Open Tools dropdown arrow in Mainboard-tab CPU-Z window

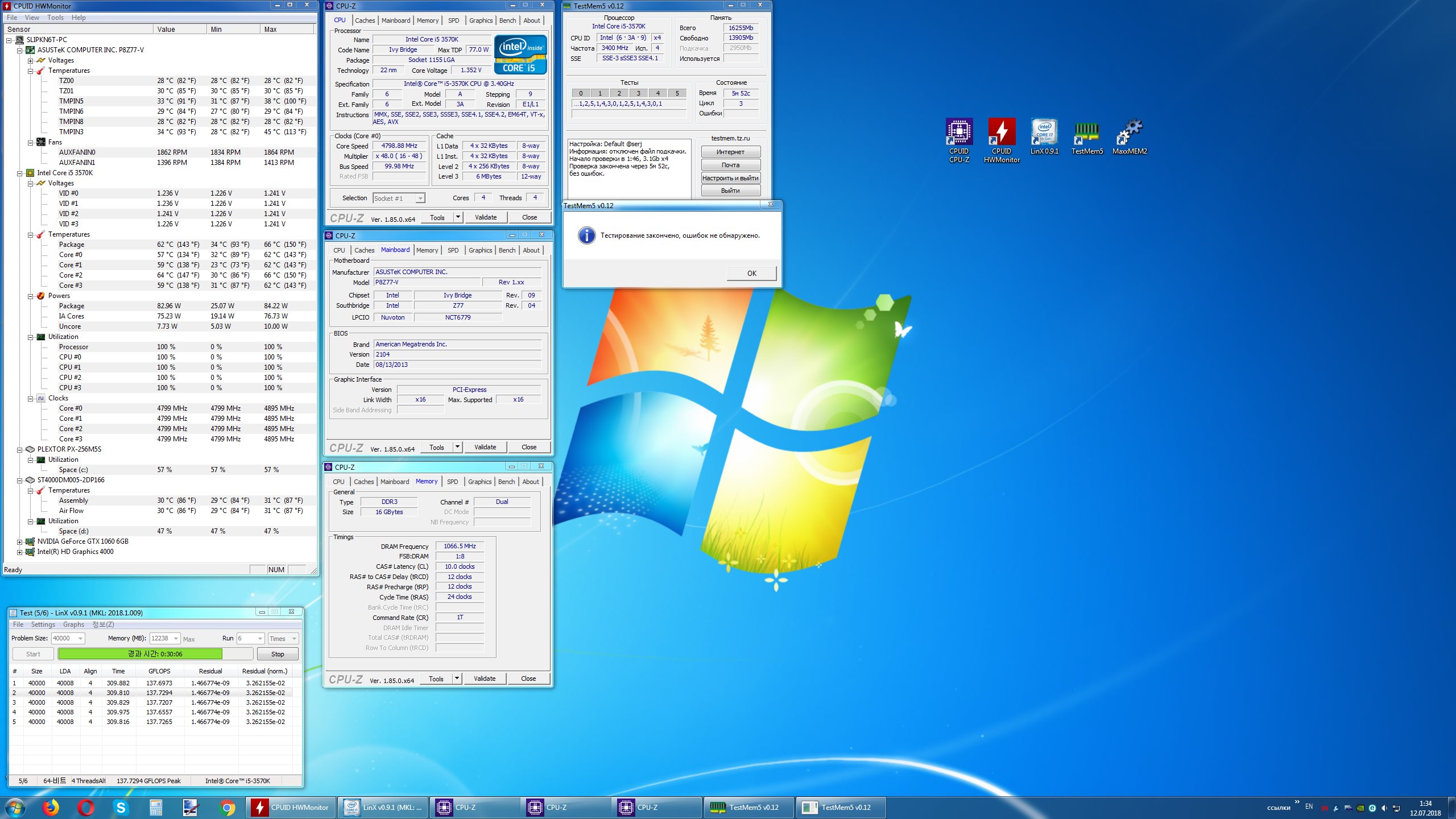coord(457,447)
